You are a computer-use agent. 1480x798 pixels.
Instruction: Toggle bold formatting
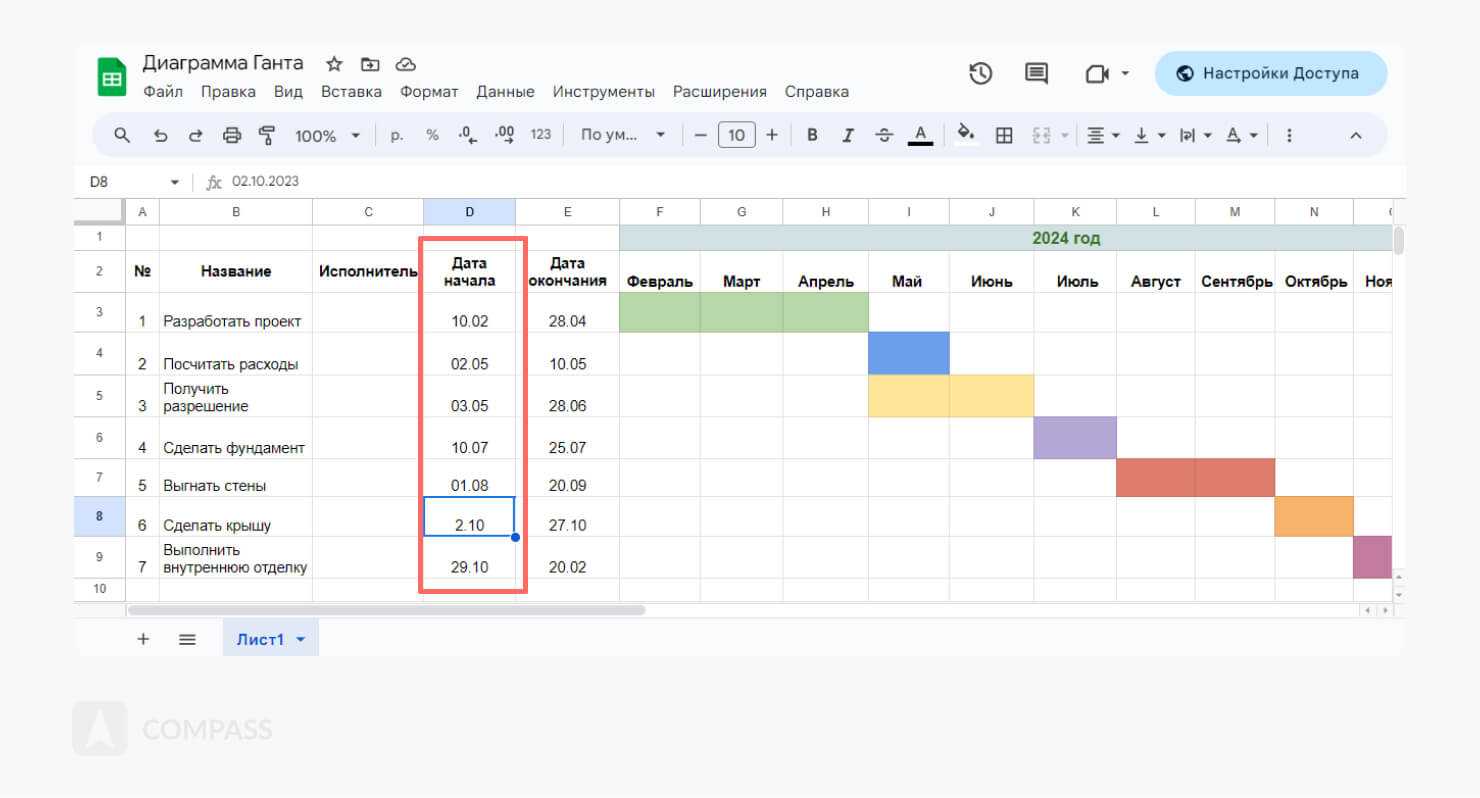(812, 135)
